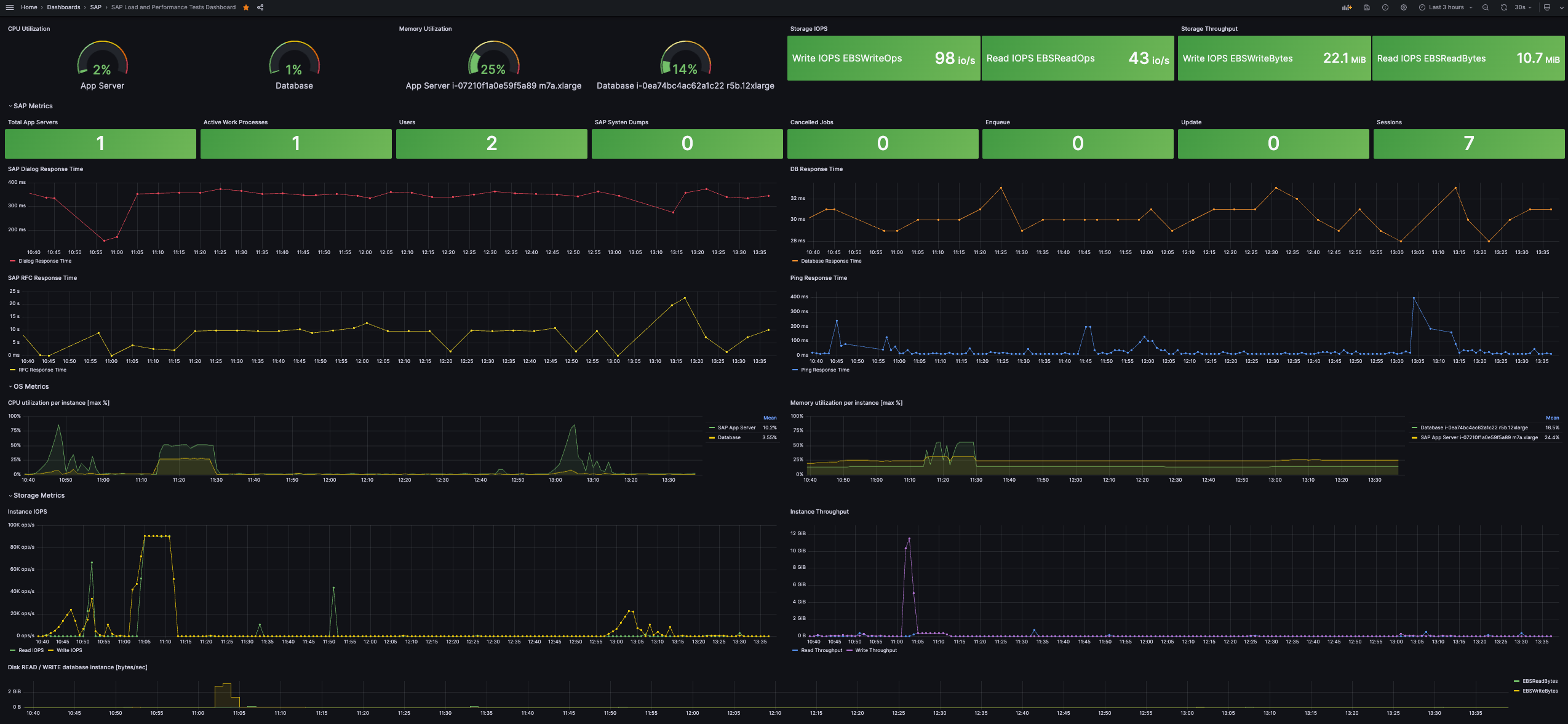The height and width of the screenshot is (724, 1568).
Task: Toggle Read IOPS series in legend
Action: pyautogui.click(x=31, y=650)
